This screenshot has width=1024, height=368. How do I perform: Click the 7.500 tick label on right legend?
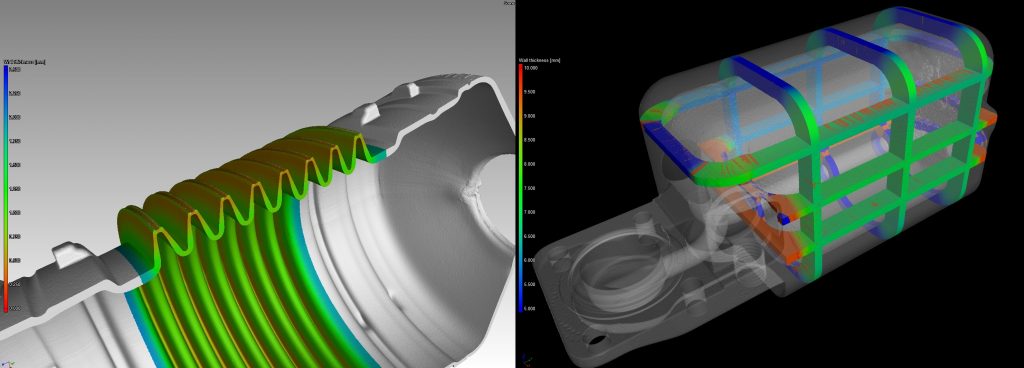click(530, 188)
